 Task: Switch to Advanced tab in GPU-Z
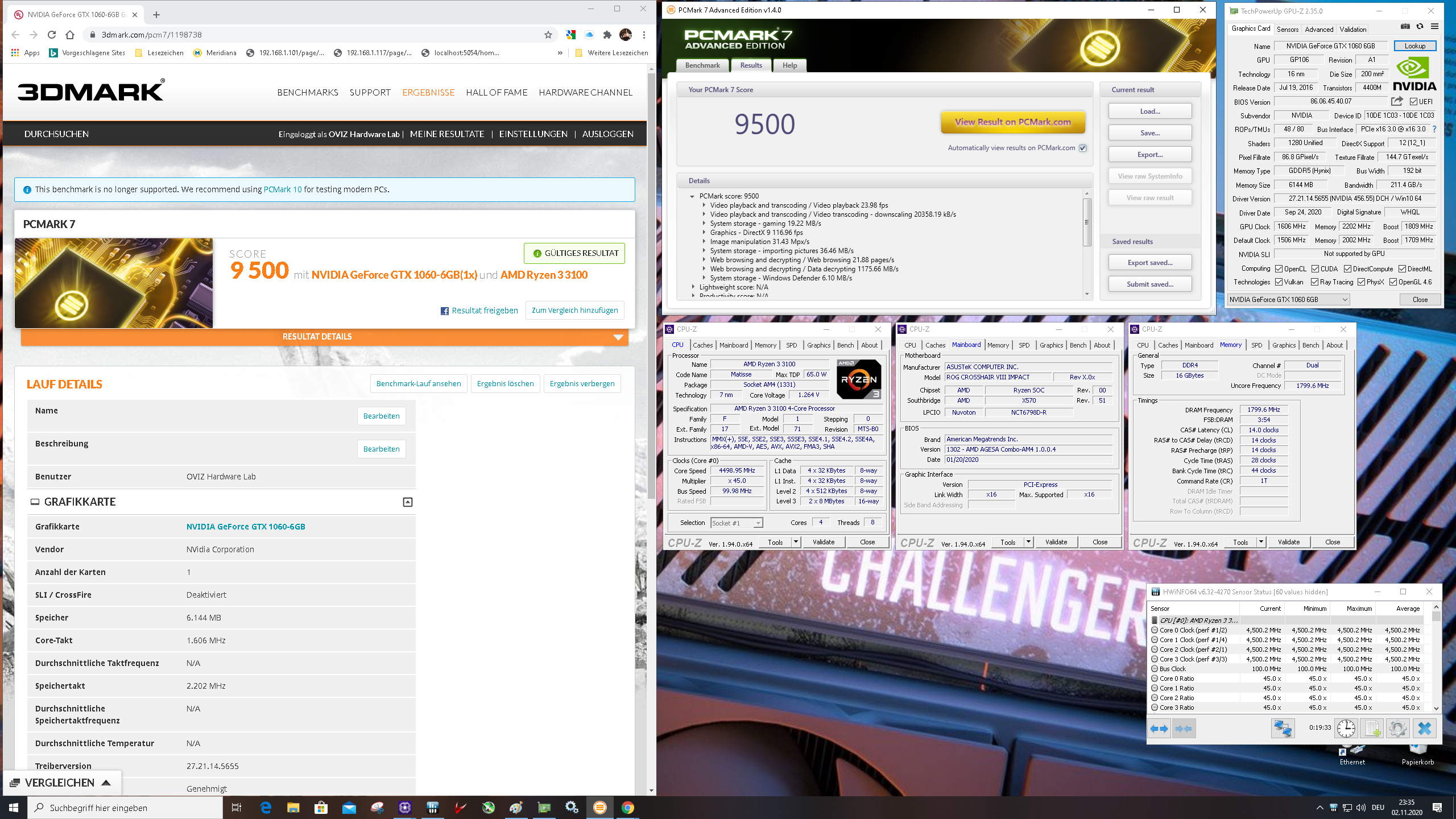1319,30
